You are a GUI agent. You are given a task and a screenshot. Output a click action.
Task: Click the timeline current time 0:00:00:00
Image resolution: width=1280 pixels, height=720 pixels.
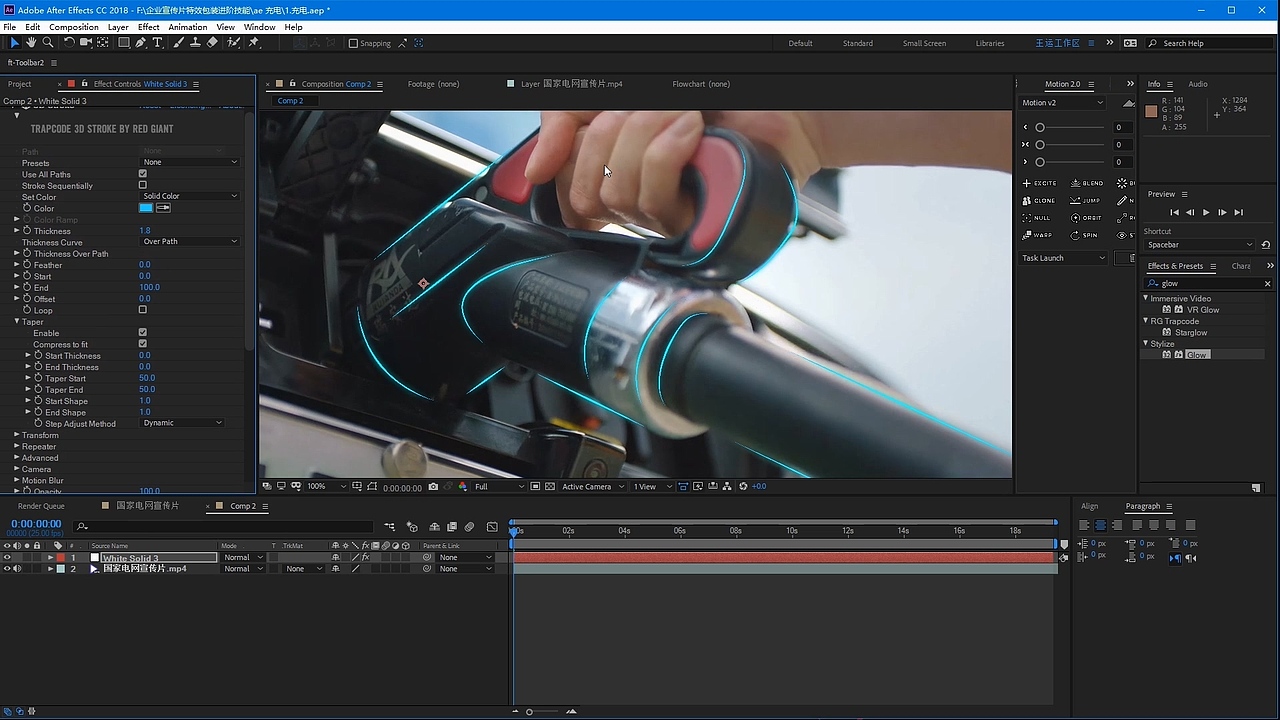pos(36,524)
